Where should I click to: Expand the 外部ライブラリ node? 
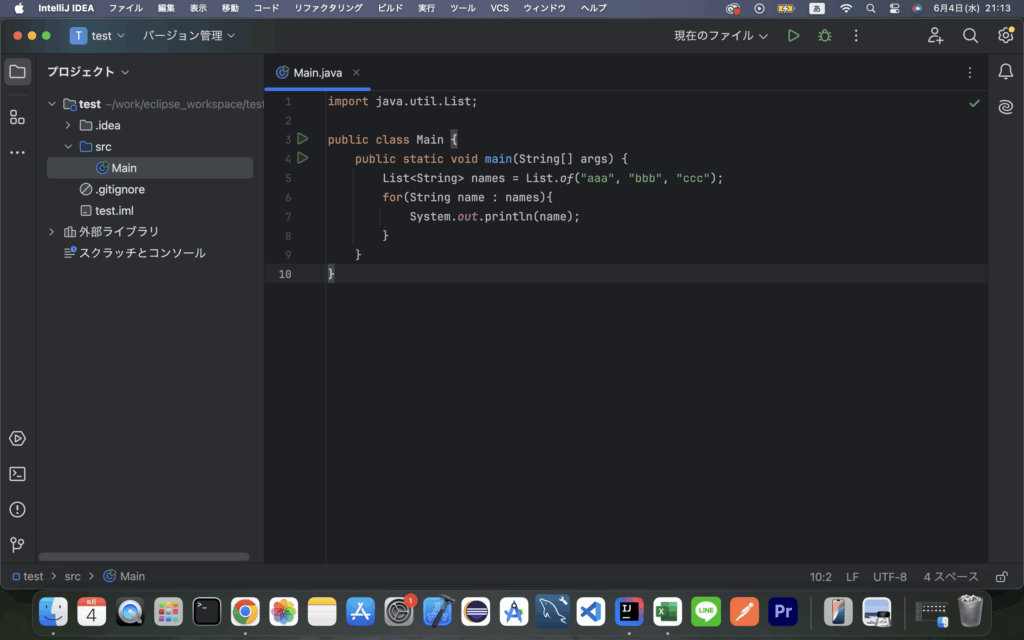point(52,232)
